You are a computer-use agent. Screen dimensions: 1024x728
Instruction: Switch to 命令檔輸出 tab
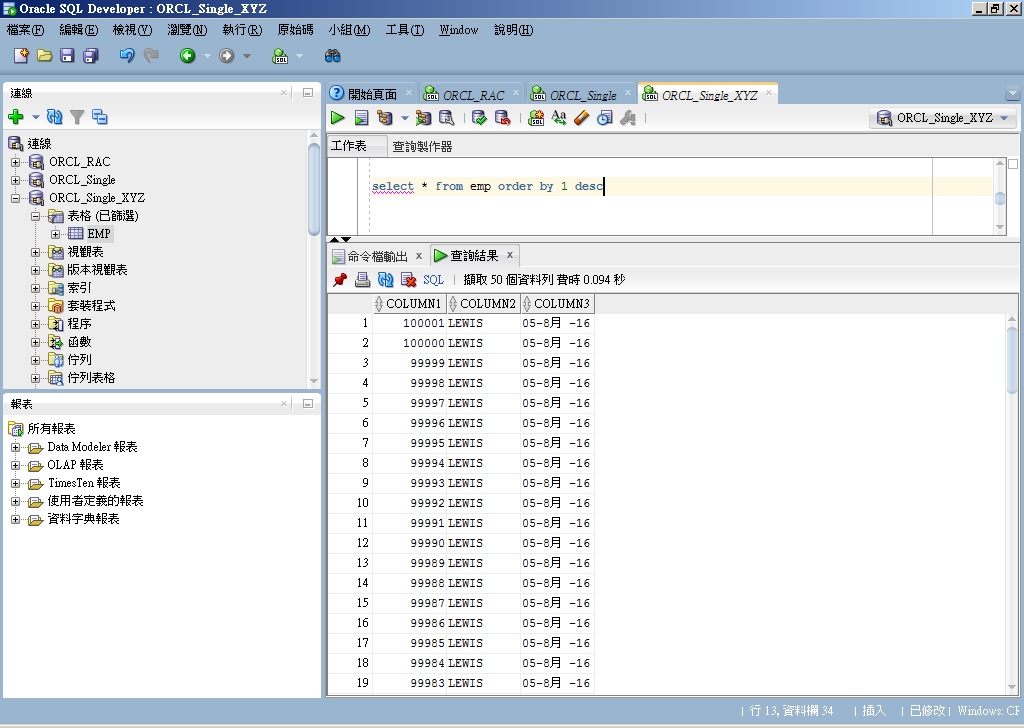[x=377, y=256]
